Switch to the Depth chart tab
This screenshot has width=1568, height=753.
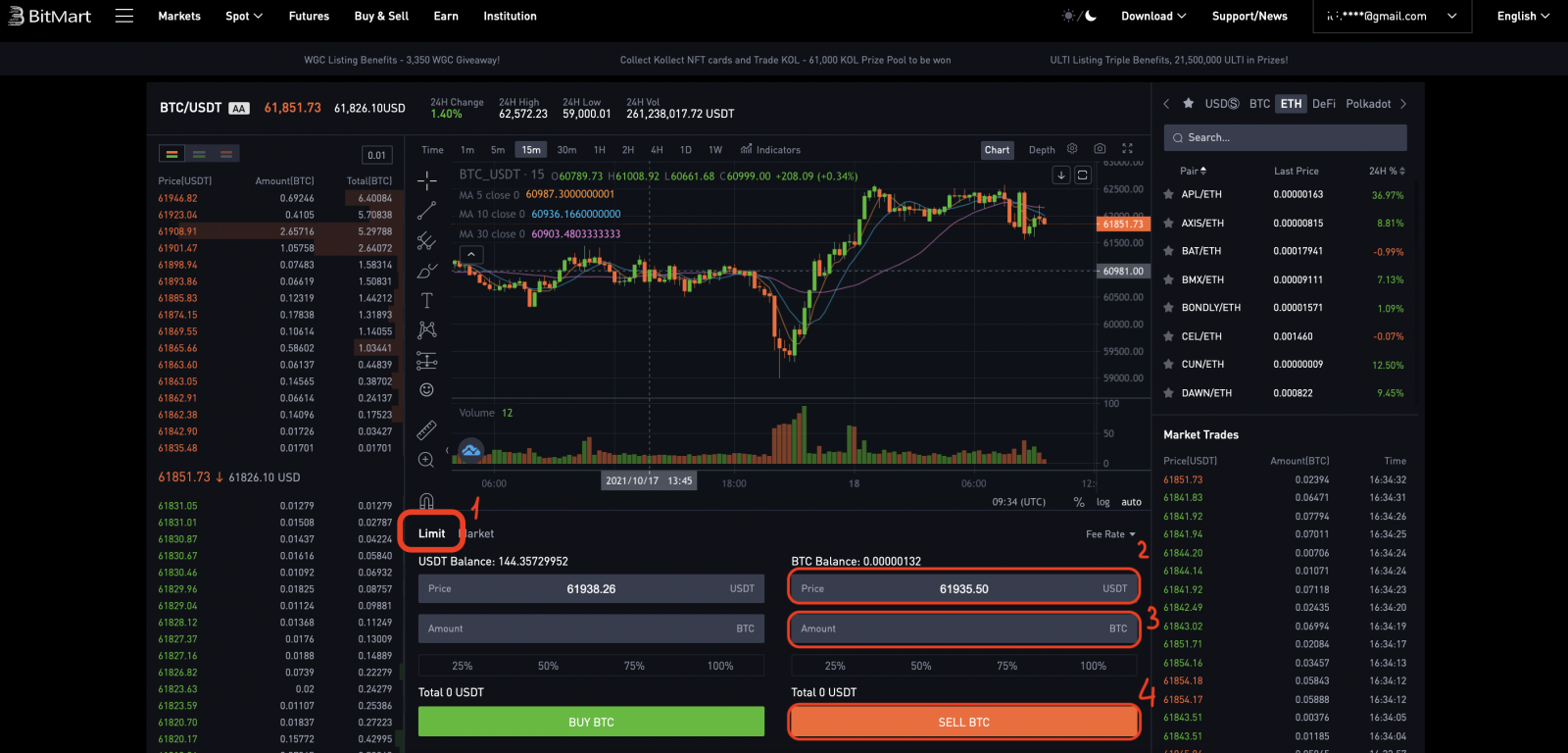pyautogui.click(x=1042, y=150)
